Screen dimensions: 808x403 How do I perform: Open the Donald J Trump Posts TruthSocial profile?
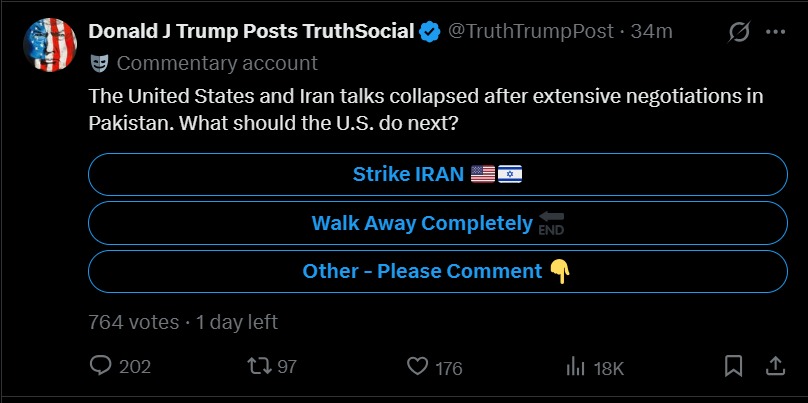tap(251, 32)
